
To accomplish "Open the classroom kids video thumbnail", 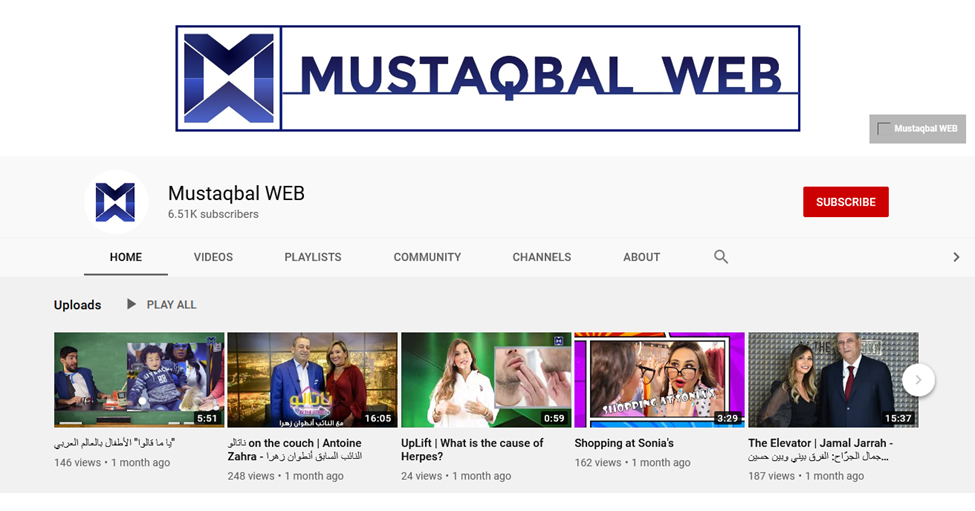I will point(139,380).
